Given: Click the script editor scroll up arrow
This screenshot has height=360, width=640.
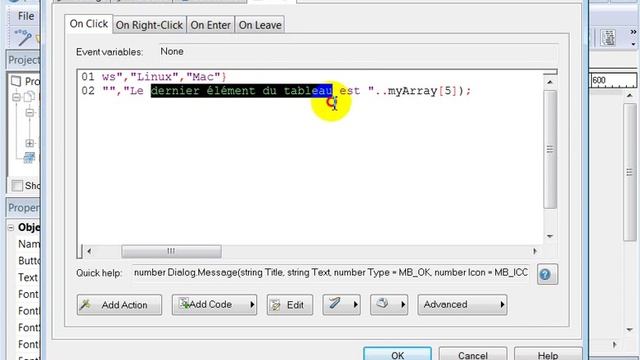Looking at the screenshot, I should point(550,82).
